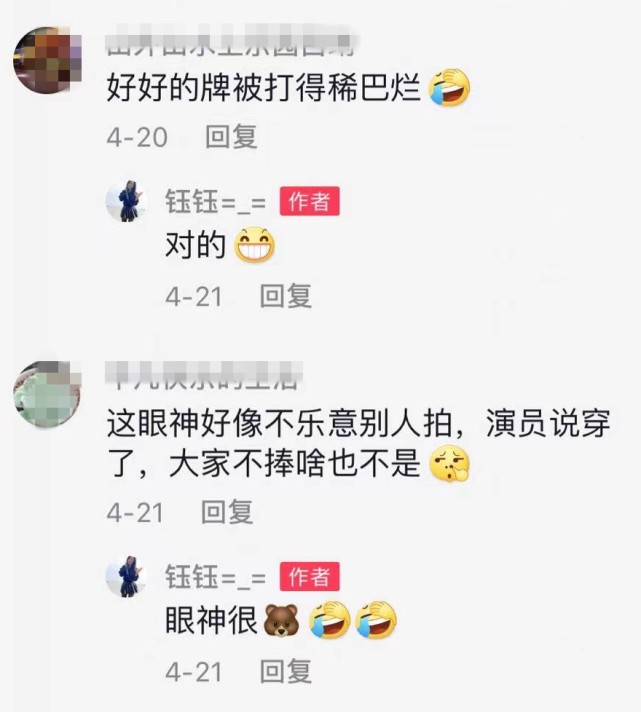Reply to the author's 眼神很 comment
The height and width of the screenshot is (712, 641).
tap(286, 672)
